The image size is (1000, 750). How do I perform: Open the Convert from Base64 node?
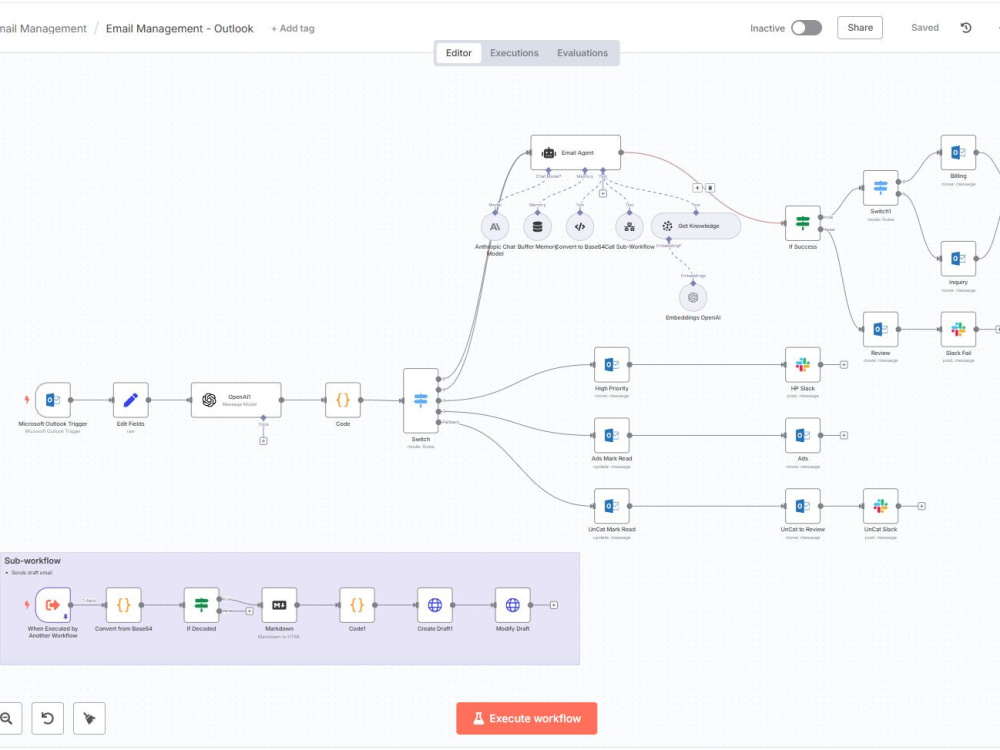(x=124, y=605)
